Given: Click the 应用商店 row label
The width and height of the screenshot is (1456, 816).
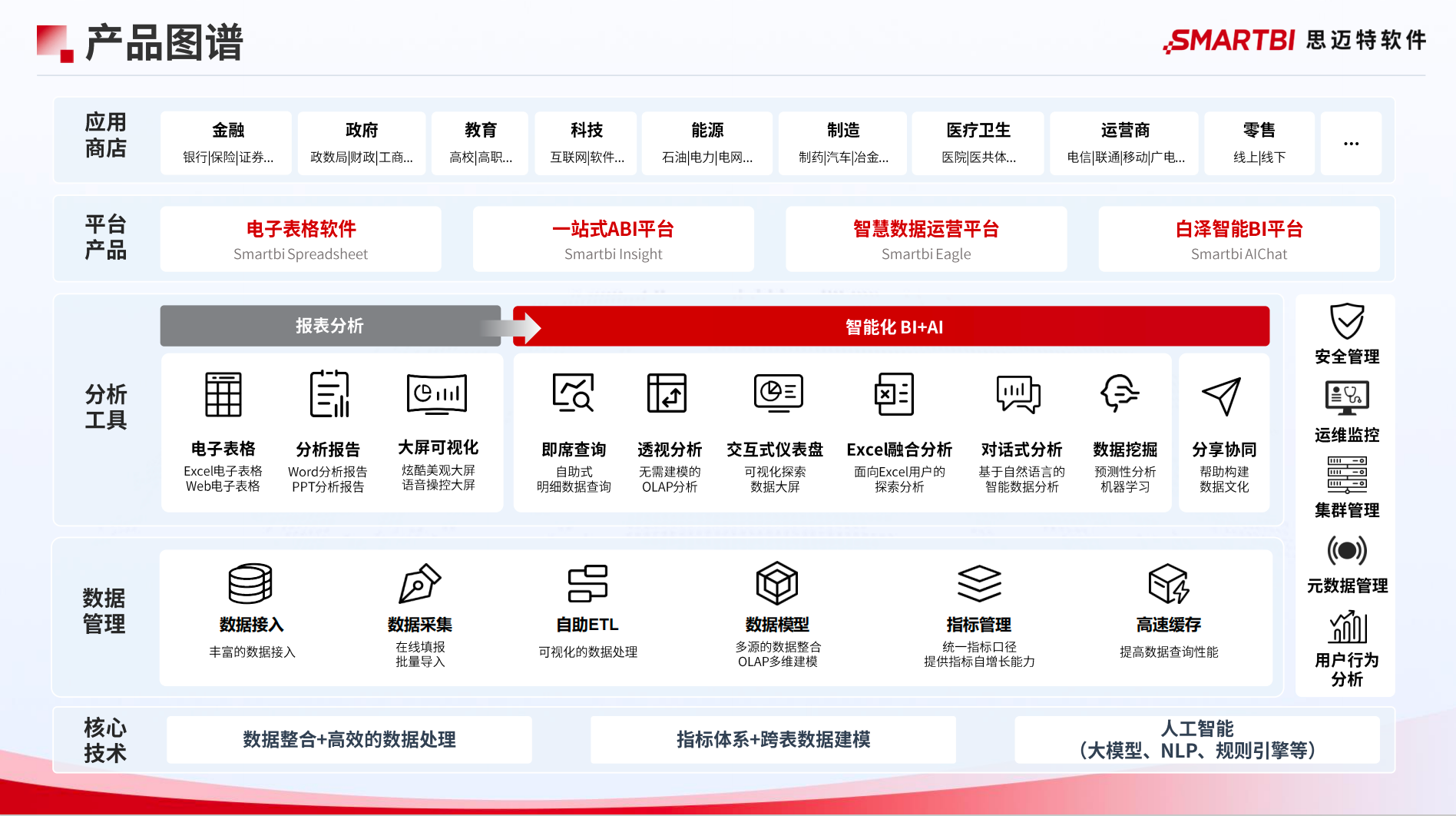Looking at the screenshot, I should tap(105, 135).
